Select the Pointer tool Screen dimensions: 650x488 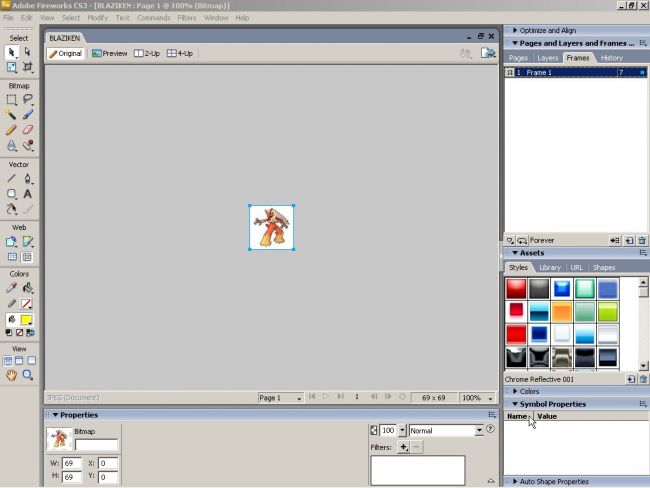coord(11,52)
